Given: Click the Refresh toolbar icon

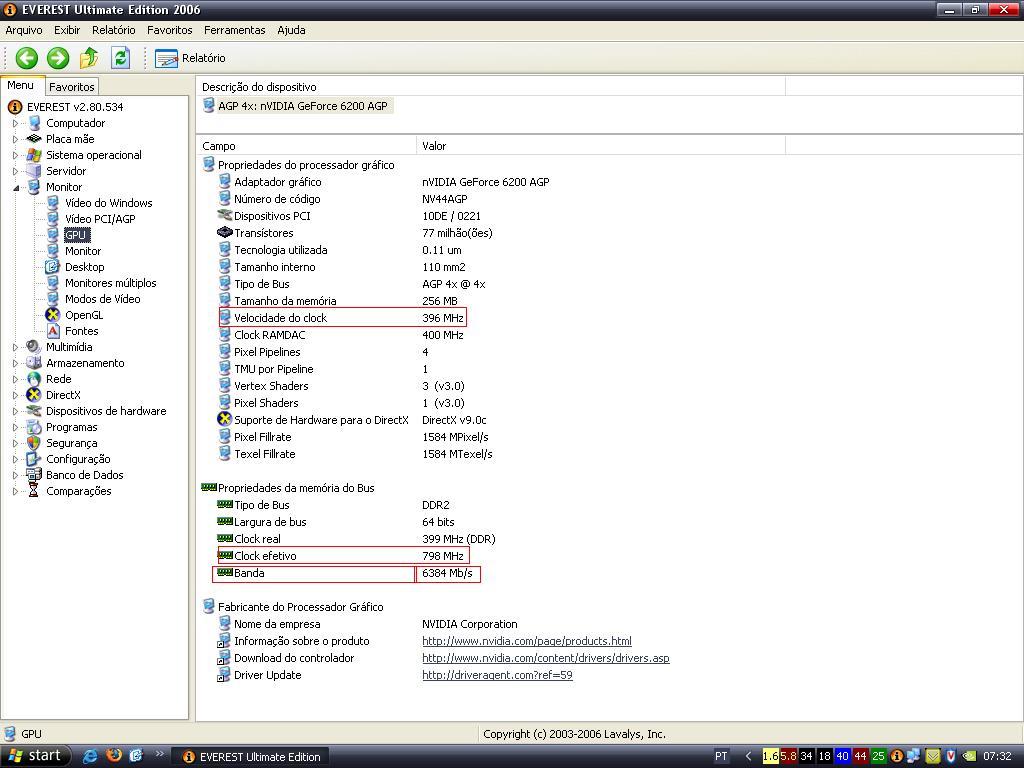Looking at the screenshot, I should (120, 58).
